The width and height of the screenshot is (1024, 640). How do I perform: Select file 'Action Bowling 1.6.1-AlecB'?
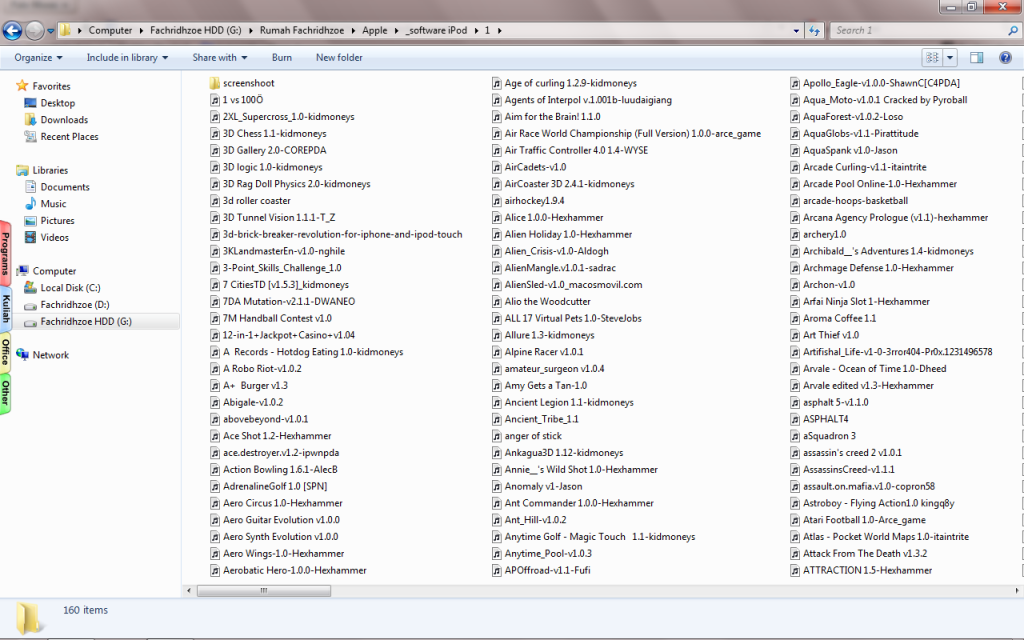pyautogui.click(x=280, y=470)
